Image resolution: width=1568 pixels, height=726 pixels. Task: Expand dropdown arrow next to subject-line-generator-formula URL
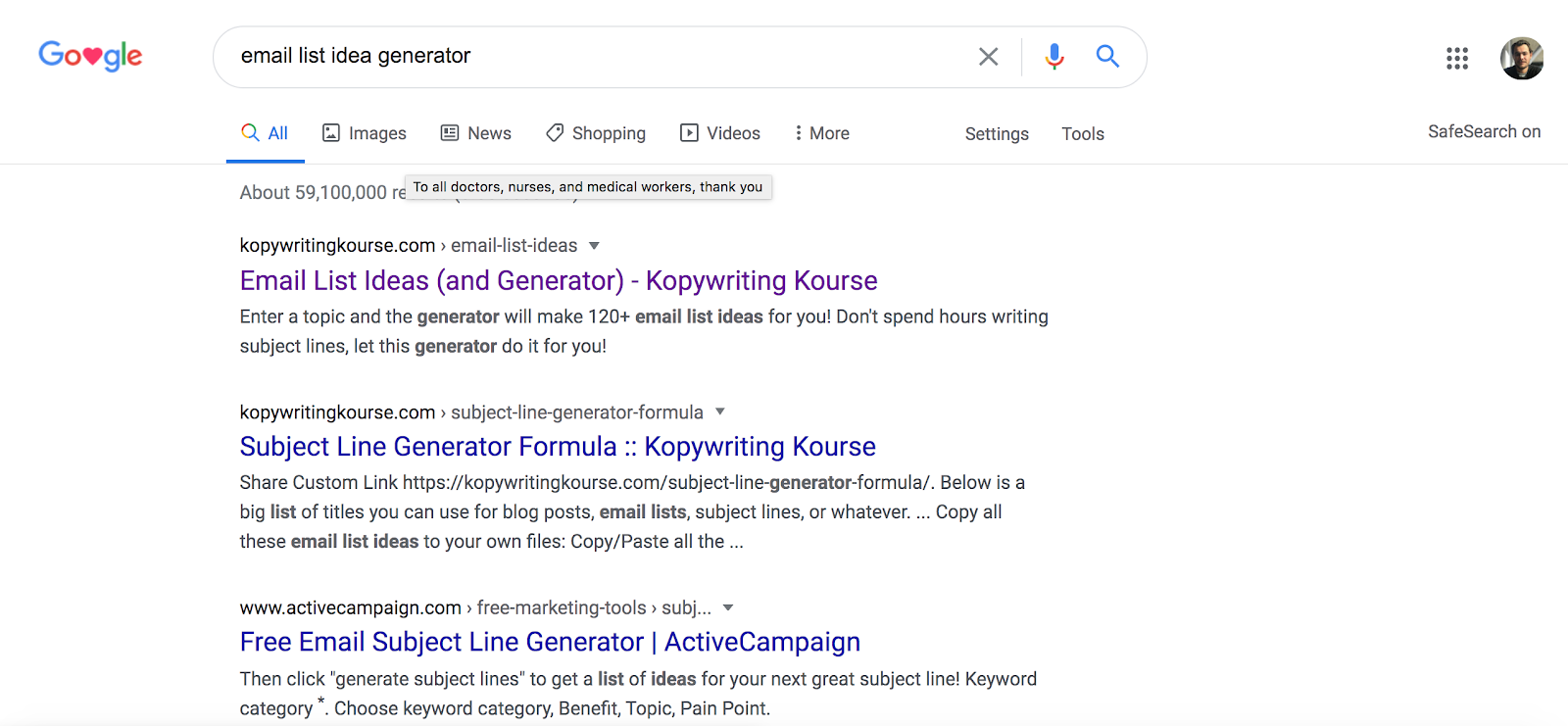tap(720, 411)
